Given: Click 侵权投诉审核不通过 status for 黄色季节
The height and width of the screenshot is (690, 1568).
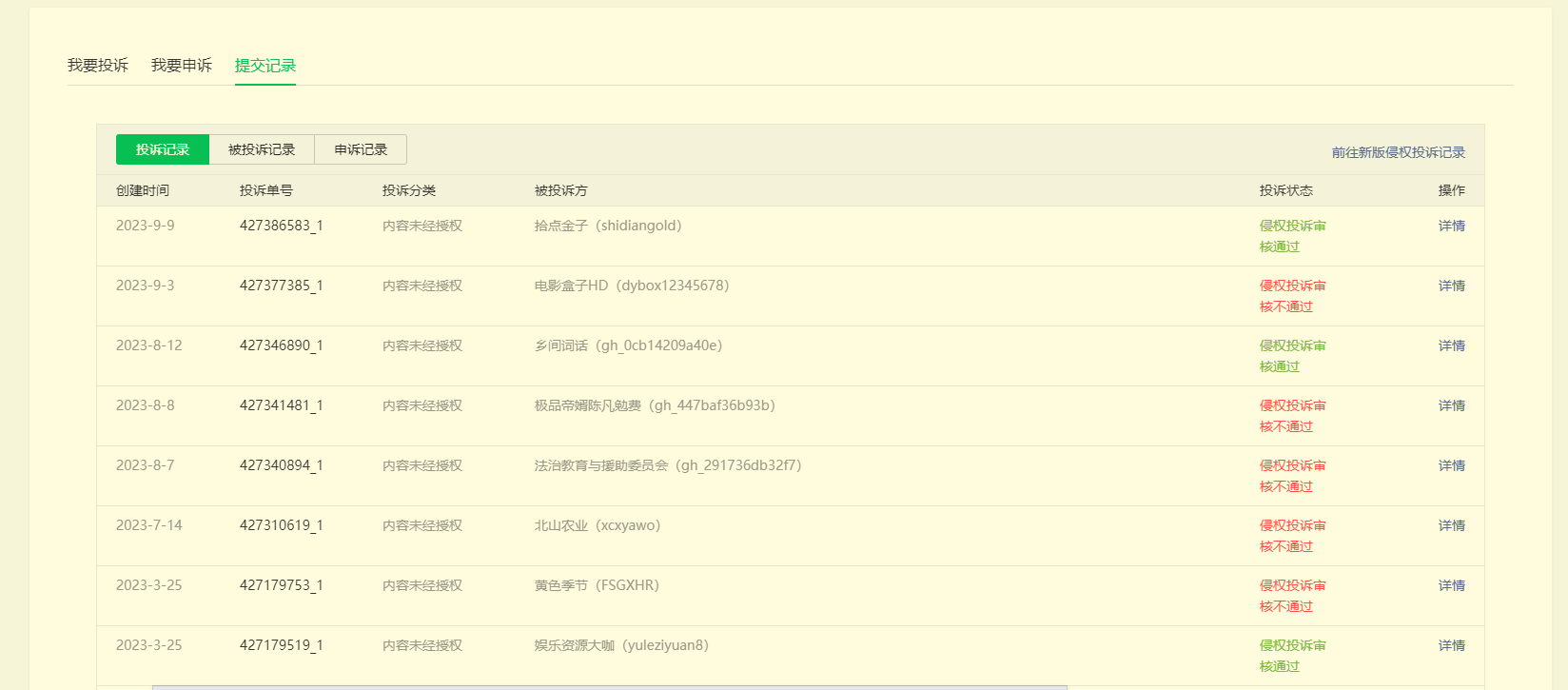Looking at the screenshot, I should [x=1293, y=596].
